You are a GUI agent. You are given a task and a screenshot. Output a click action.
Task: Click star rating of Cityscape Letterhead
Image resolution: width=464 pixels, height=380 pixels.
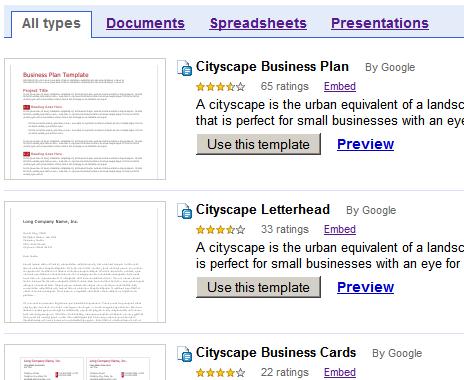click(x=221, y=230)
